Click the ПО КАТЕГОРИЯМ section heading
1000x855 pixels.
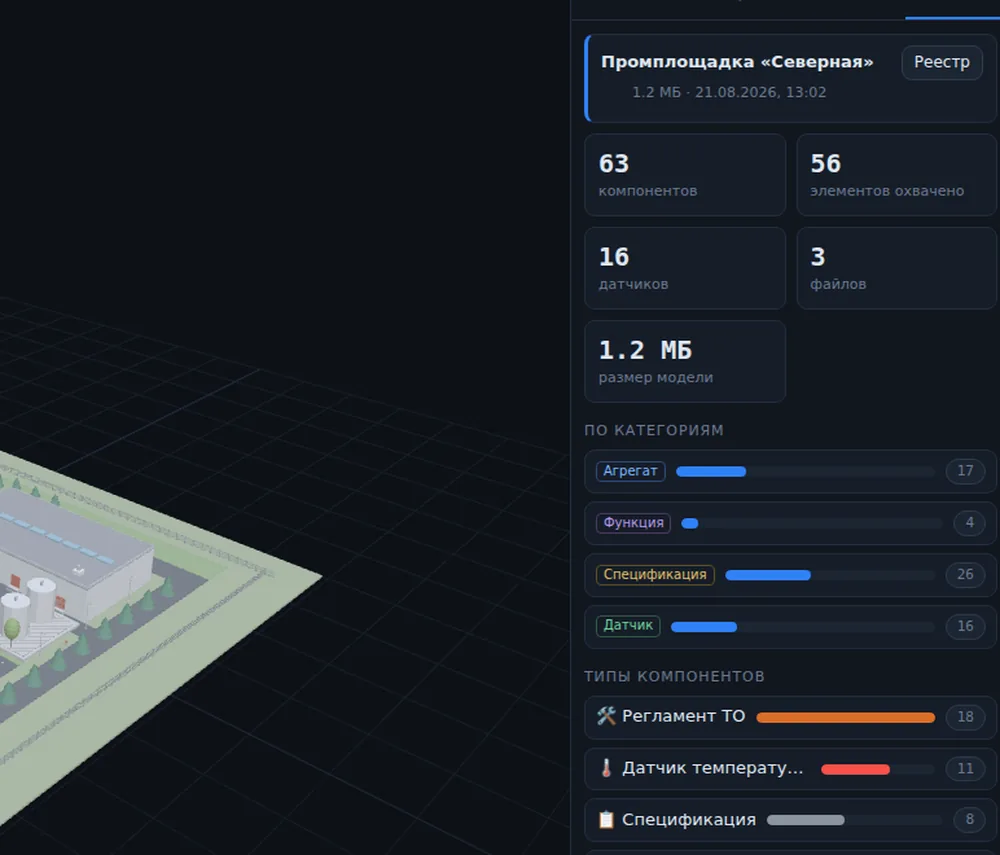pos(654,430)
